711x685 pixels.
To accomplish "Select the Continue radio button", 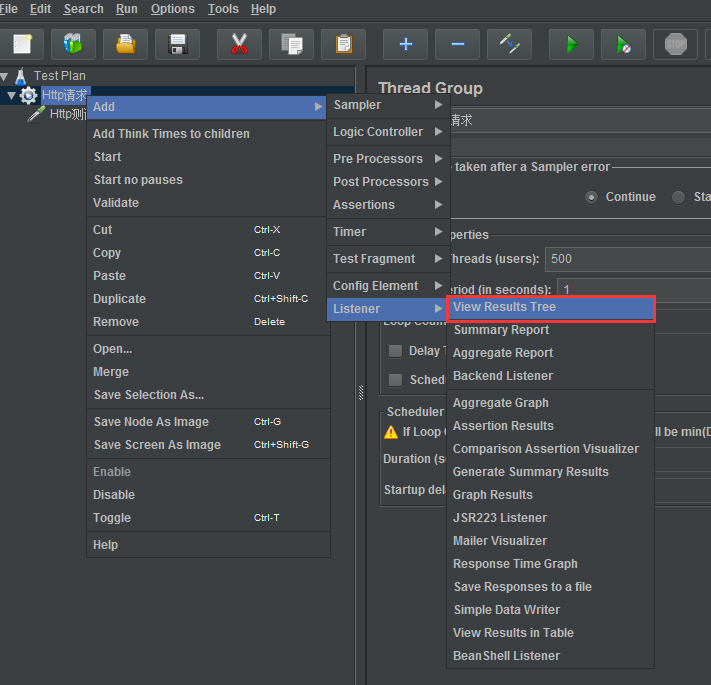I will click(x=591, y=198).
